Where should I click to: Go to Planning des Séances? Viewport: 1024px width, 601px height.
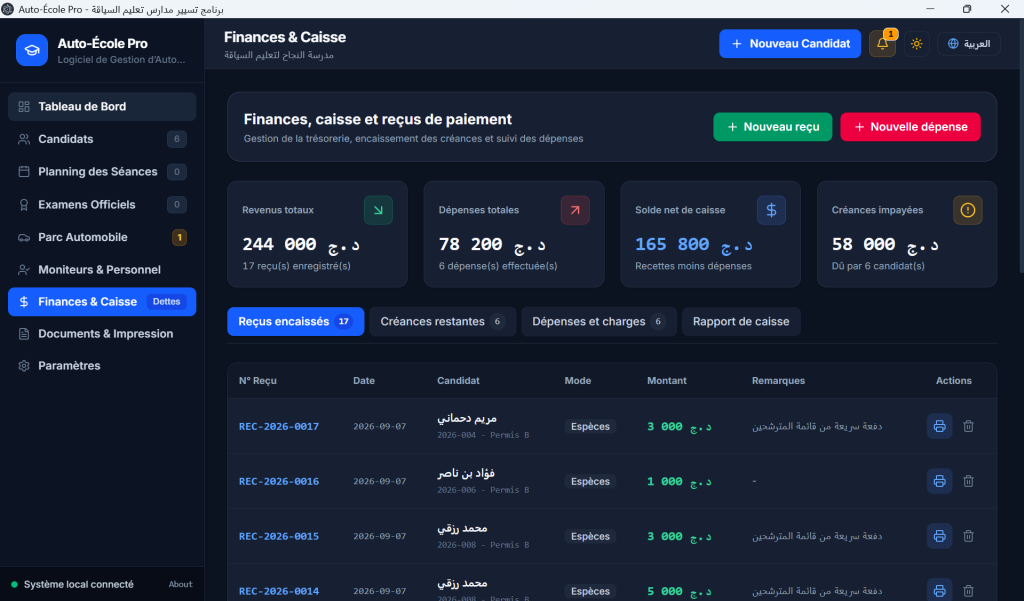[x=102, y=172]
